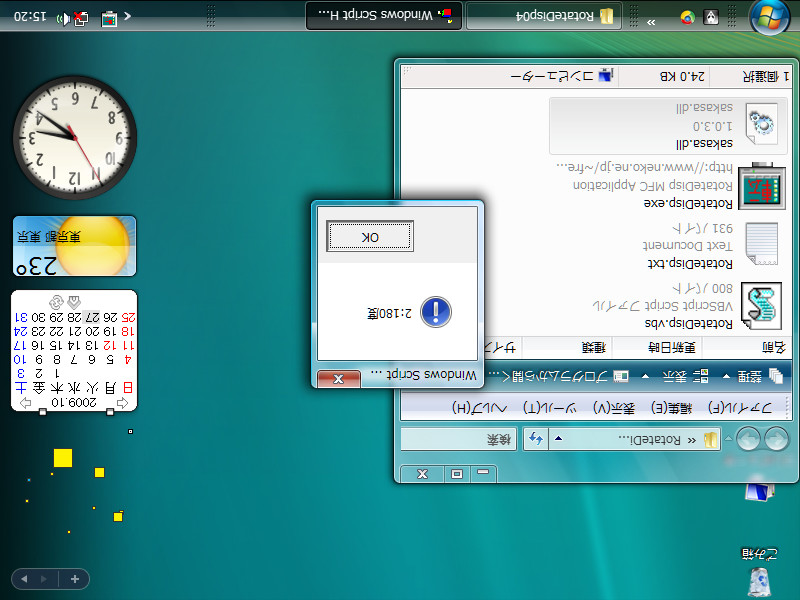Click the analog clock gadget
Image resolution: width=800 pixels, height=600 pixels.
[70, 135]
